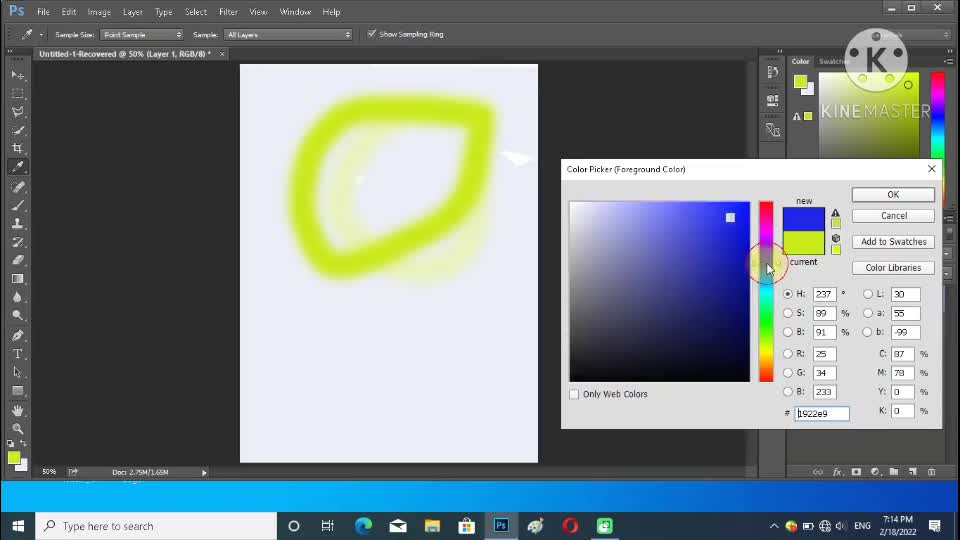Image resolution: width=960 pixels, height=540 pixels.
Task: Click the Add to Swatches button
Action: (x=893, y=242)
